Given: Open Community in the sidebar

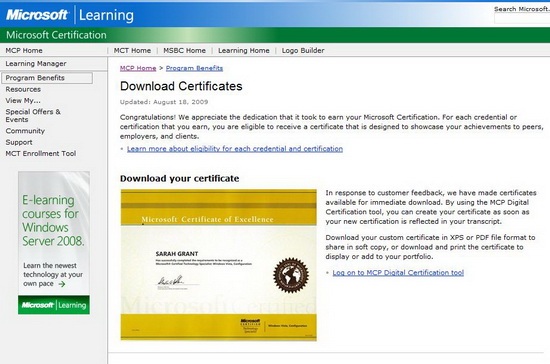Looking at the screenshot, I should click(25, 131).
